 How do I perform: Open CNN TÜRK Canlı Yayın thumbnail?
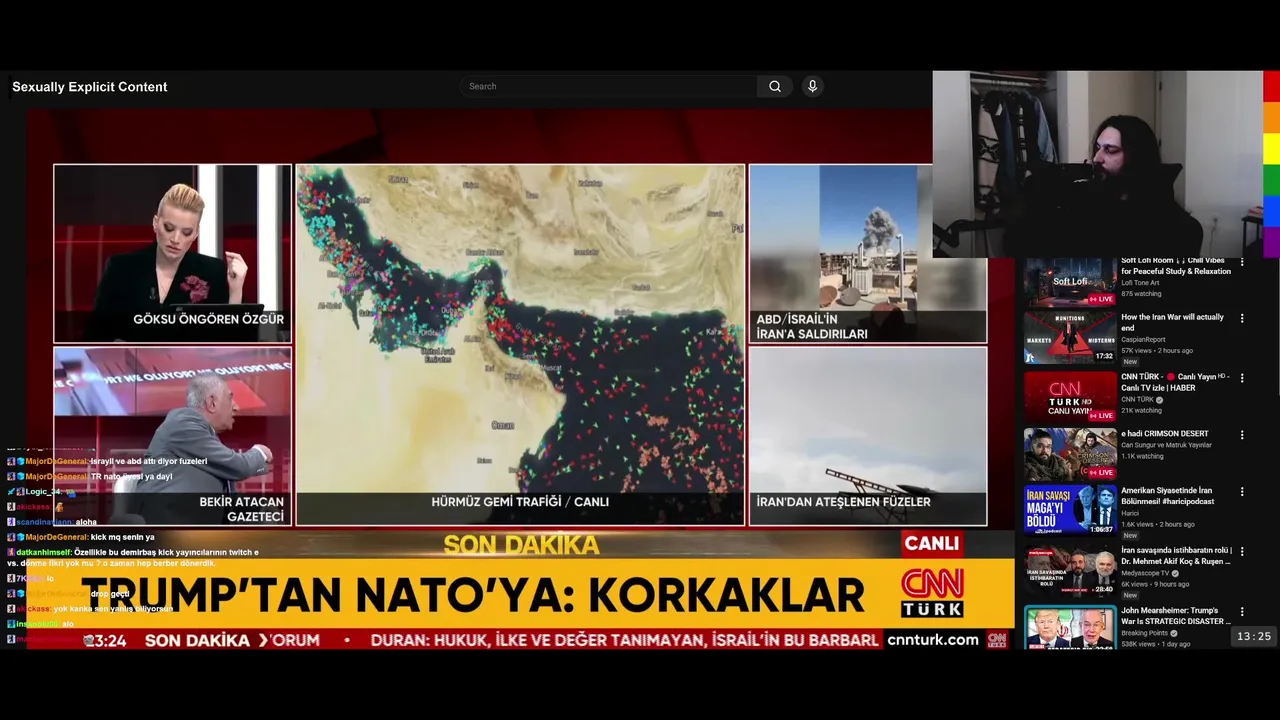[x=1070, y=396]
